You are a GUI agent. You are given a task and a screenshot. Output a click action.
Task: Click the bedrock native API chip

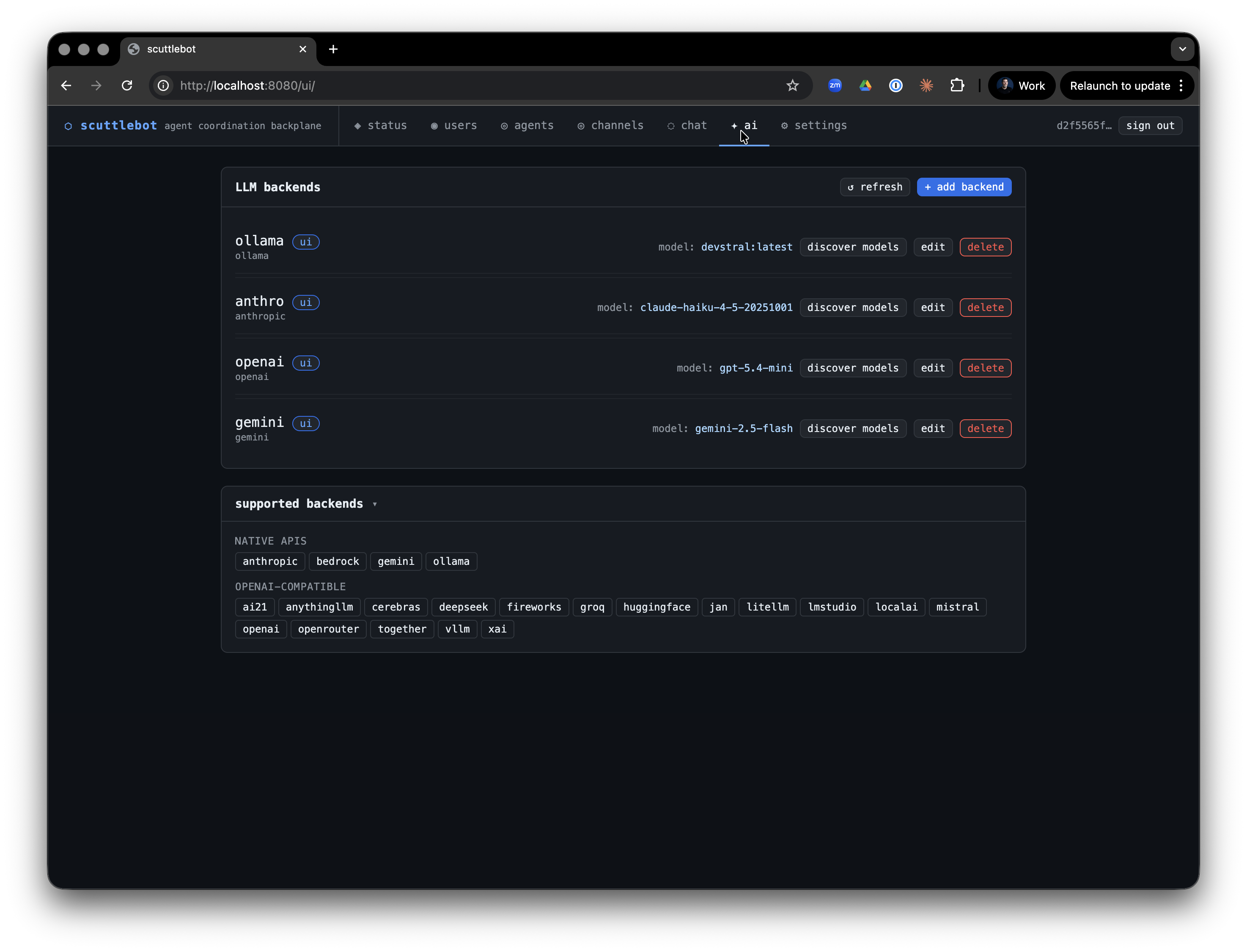338,561
